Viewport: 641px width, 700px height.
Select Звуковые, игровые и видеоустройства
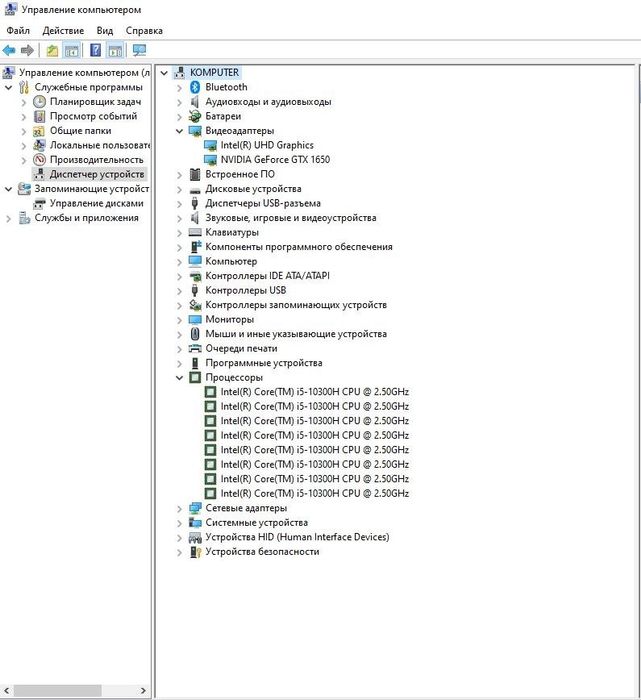[291, 218]
